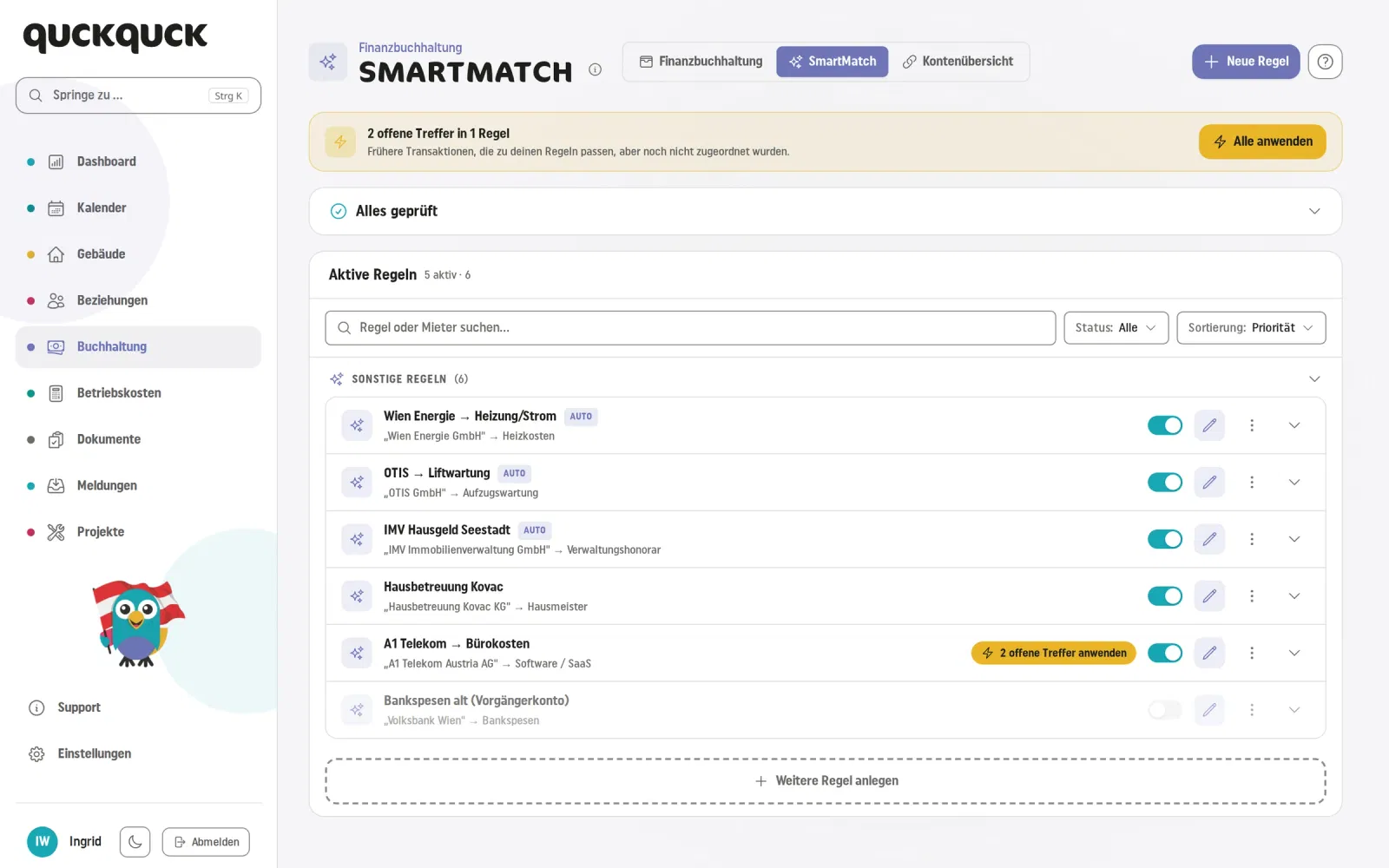
Task: Open the Einstellungen gear icon
Action: 36,754
